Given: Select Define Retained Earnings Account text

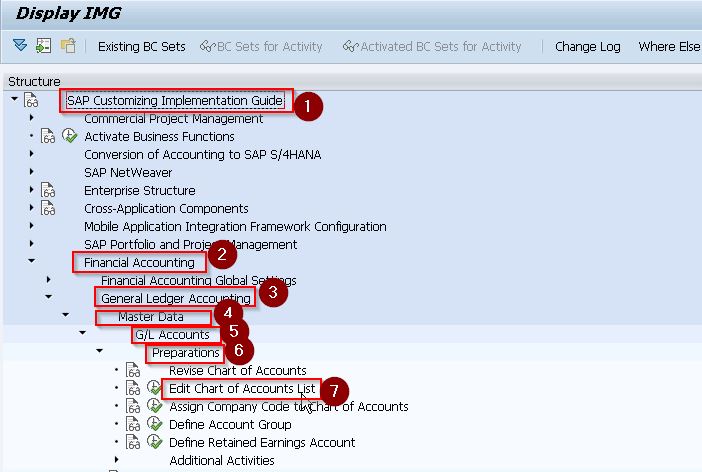Looking at the screenshot, I should coord(262,443).
